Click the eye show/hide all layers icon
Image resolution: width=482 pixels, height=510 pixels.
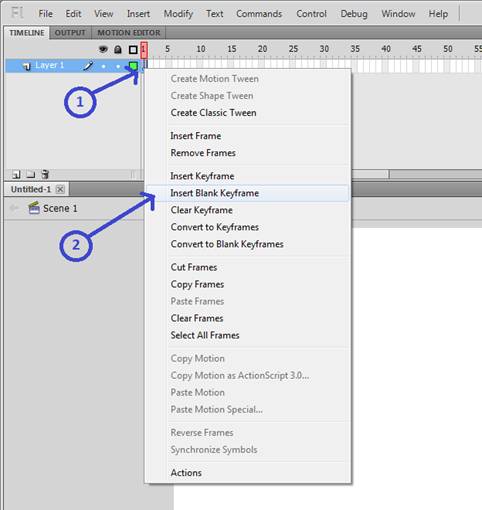(x=103, y=50)
